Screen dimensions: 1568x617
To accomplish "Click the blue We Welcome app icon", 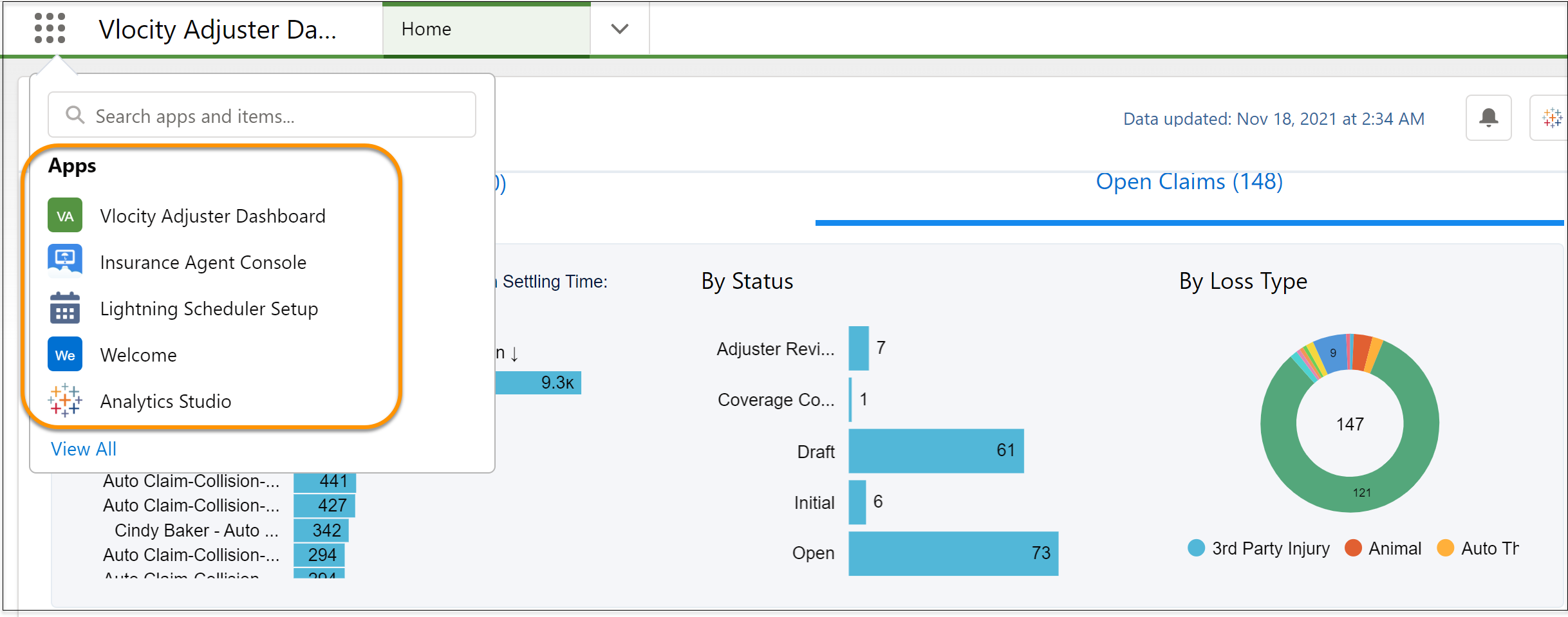I will [x=65, y=355].
